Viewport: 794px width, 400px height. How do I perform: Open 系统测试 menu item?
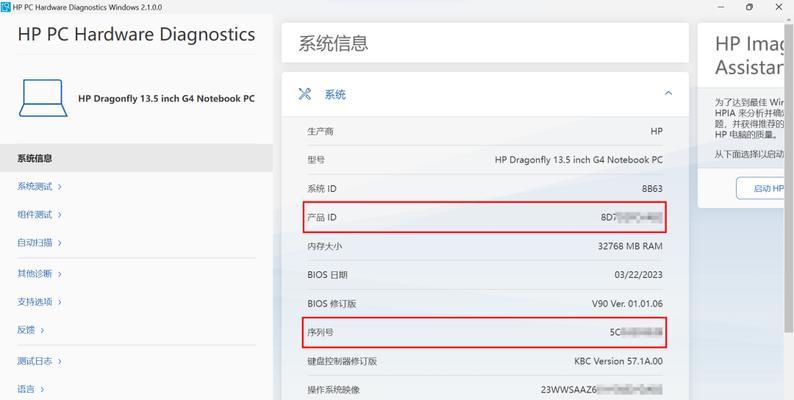click(39, 186)
